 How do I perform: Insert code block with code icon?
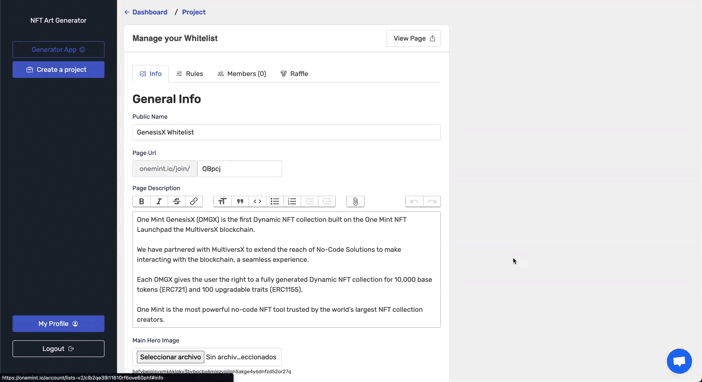coord(257,202)
